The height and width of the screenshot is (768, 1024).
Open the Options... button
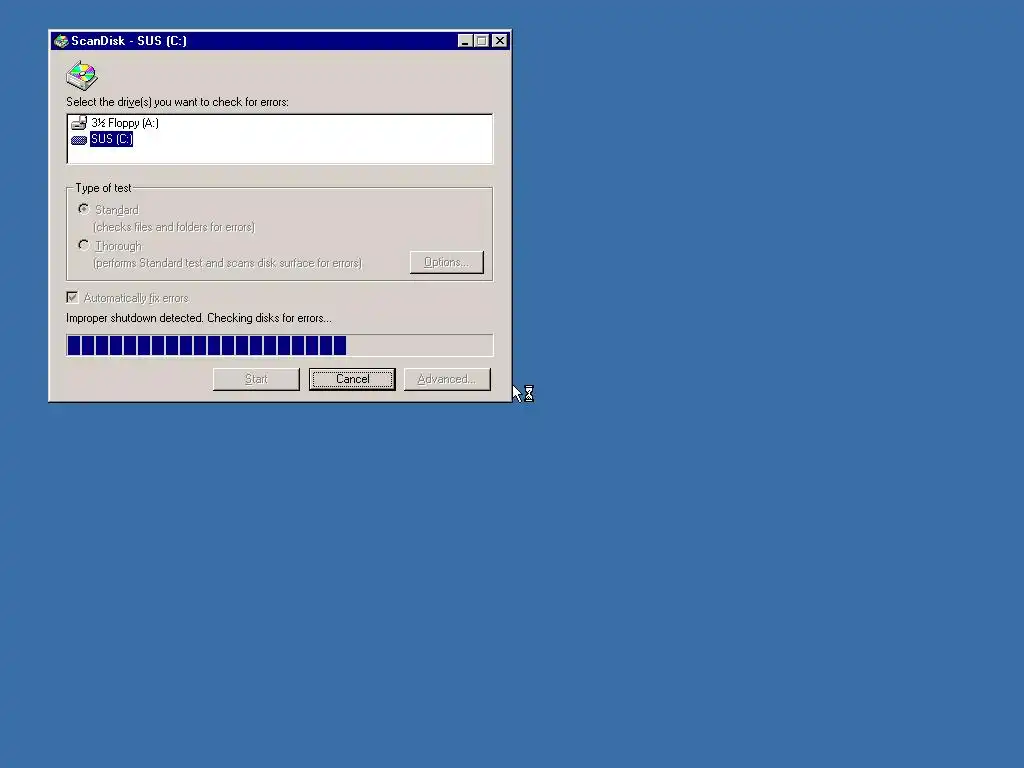(447, 262)
